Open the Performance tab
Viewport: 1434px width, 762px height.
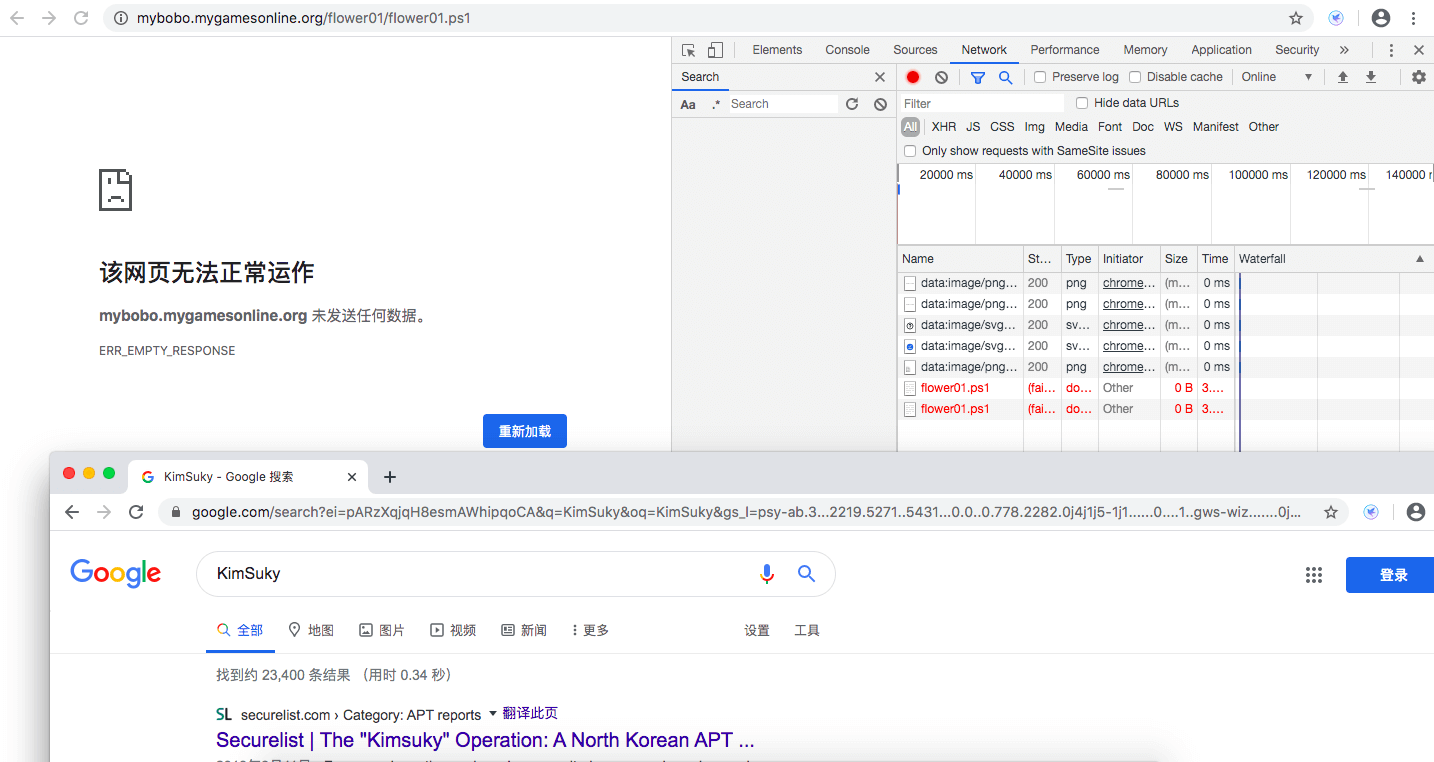[1065, 50]
